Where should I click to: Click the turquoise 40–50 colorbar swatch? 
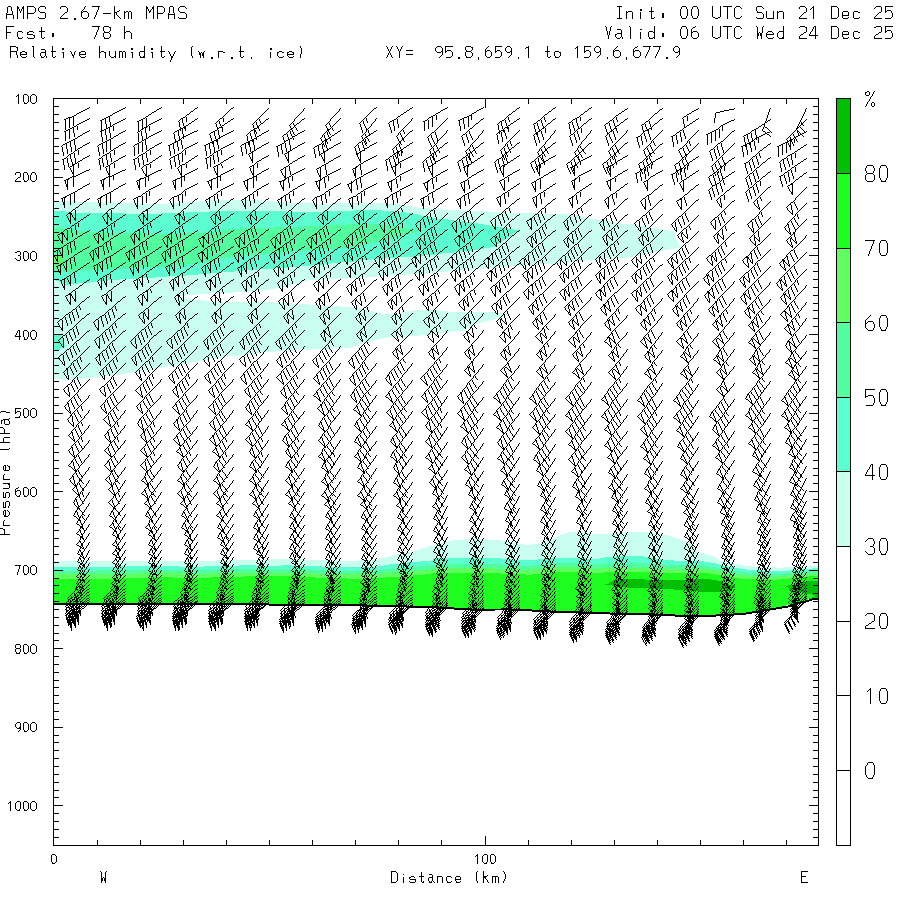(x=843, y=435)
